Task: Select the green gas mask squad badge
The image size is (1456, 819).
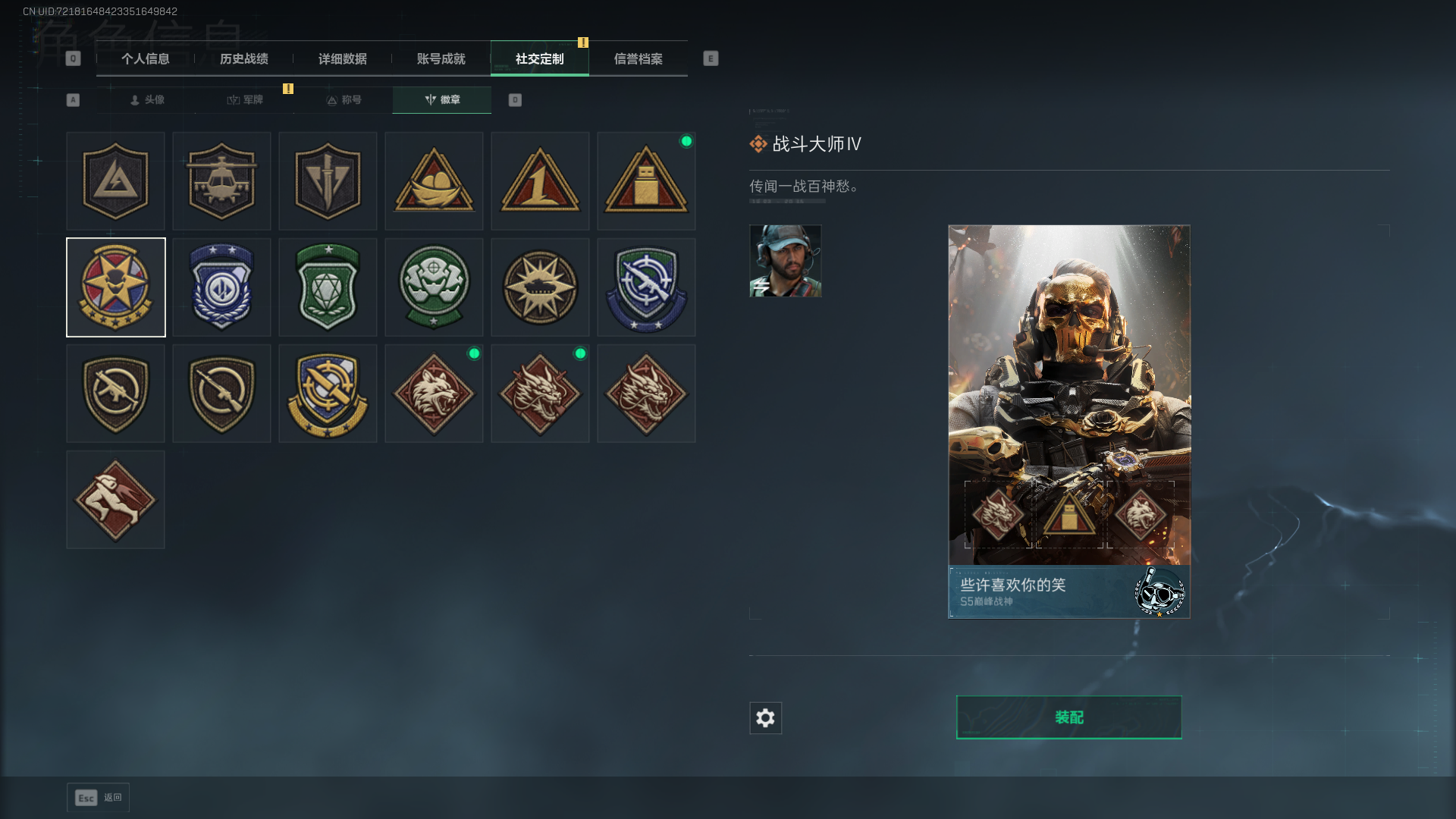Action: [x=434, y=287]
